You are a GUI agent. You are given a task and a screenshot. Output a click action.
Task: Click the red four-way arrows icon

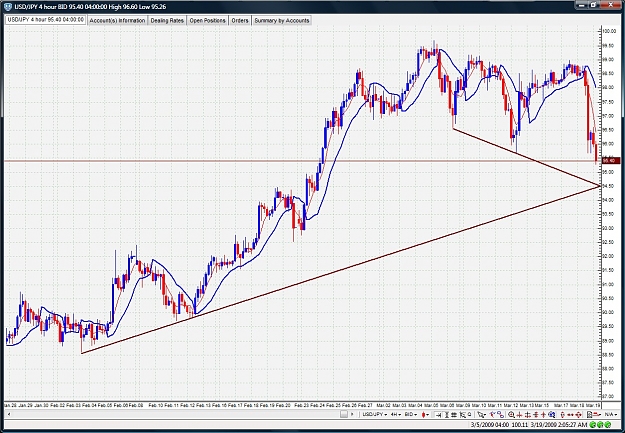coord(578,415)
